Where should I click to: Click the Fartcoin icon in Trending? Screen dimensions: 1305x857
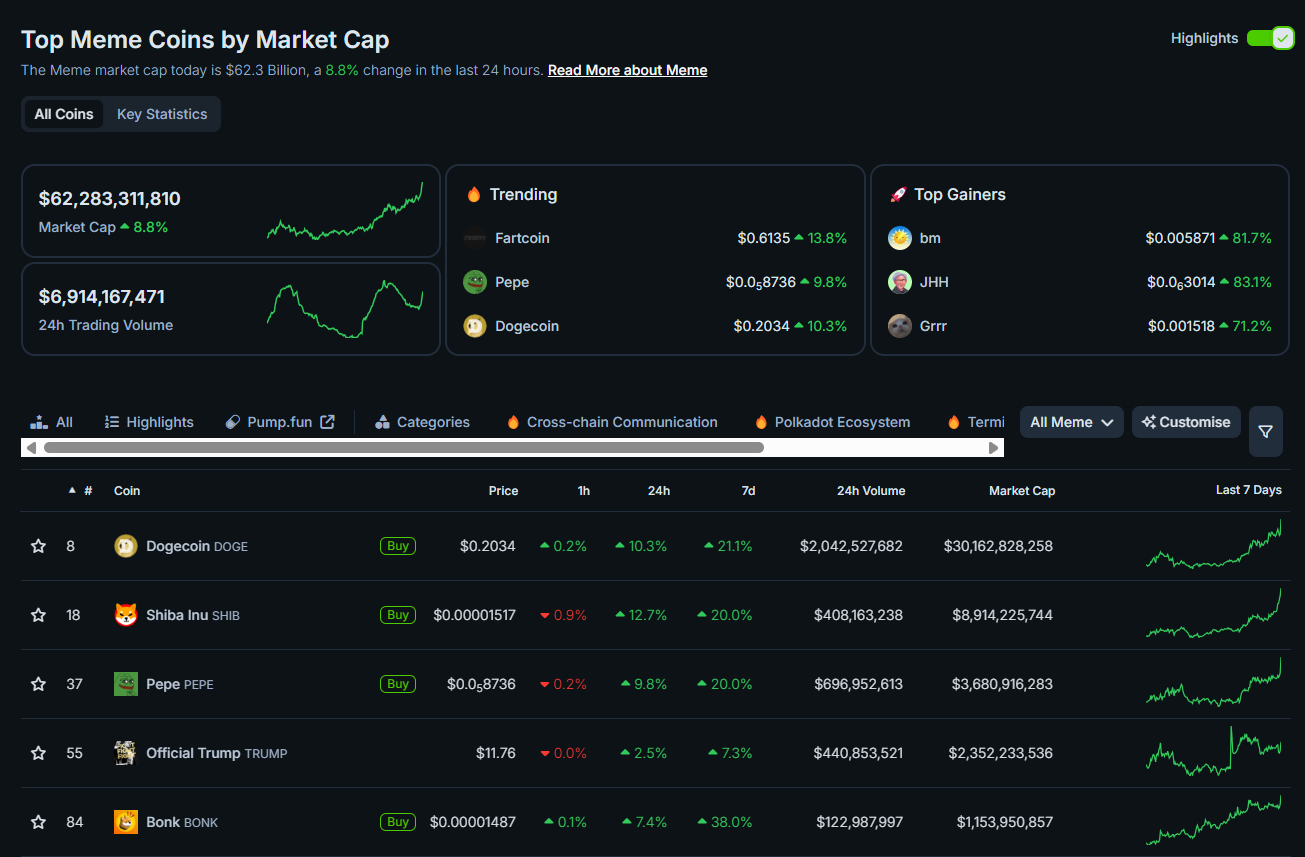[x=475, y=238]
